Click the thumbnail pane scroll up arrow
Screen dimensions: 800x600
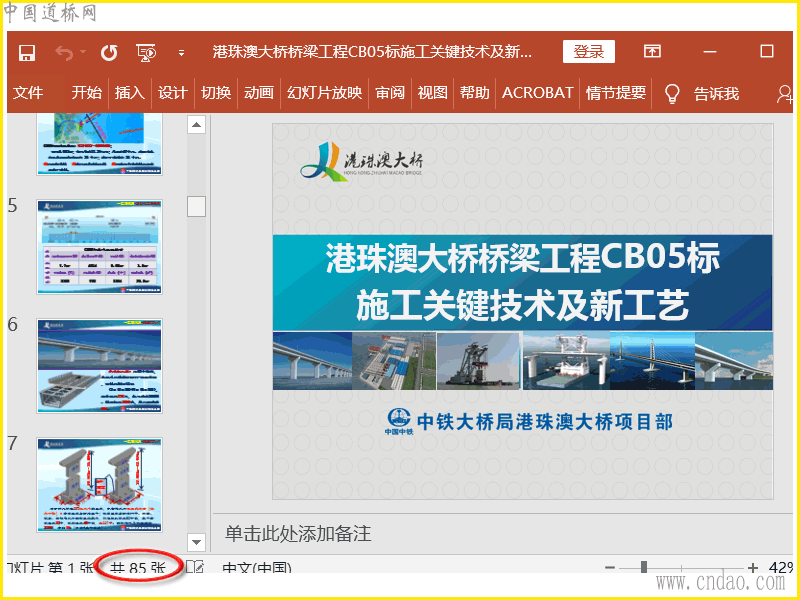pyautogui.click(x=196, y=124)
